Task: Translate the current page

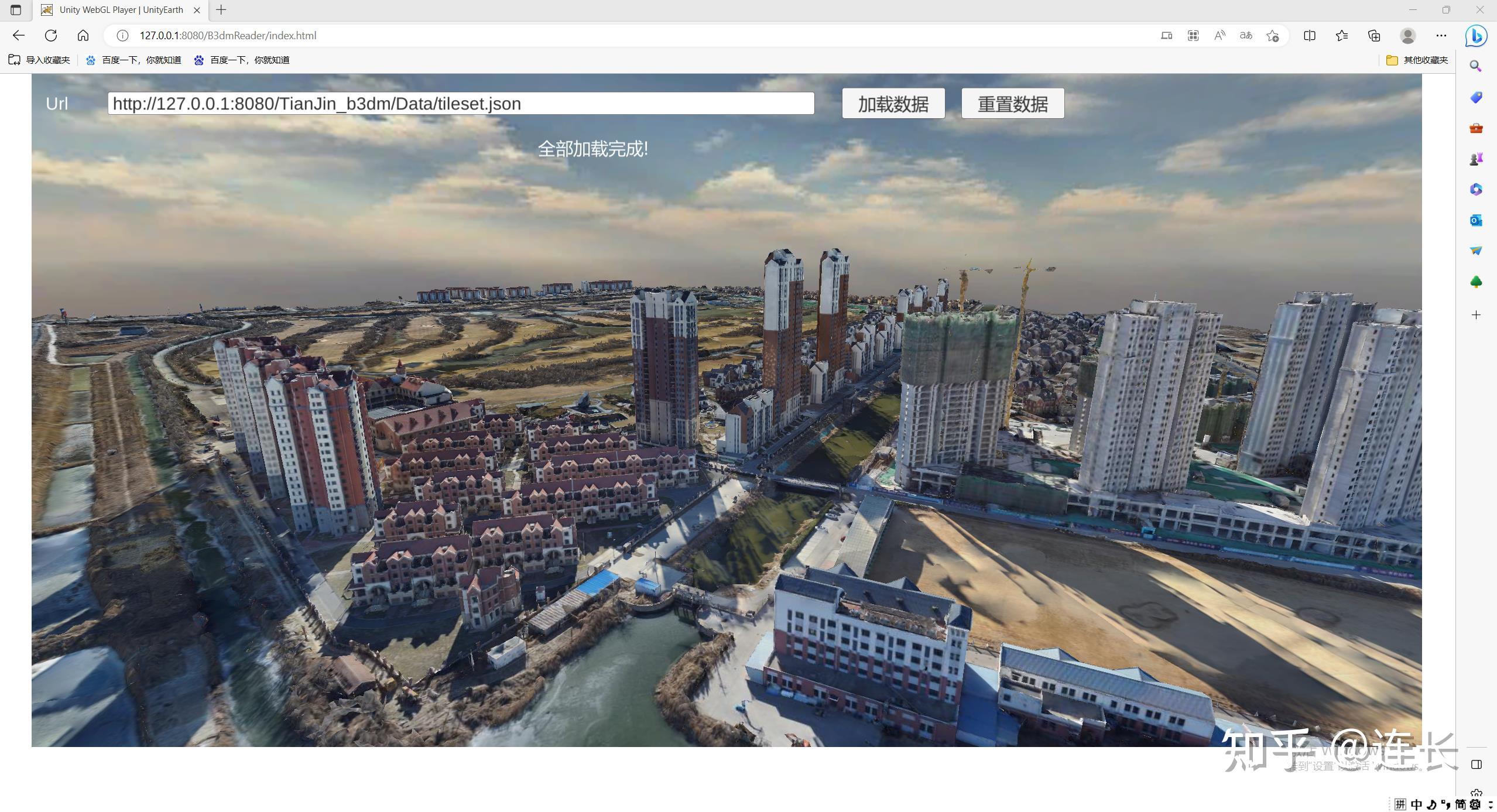Action: [1245, 36]
